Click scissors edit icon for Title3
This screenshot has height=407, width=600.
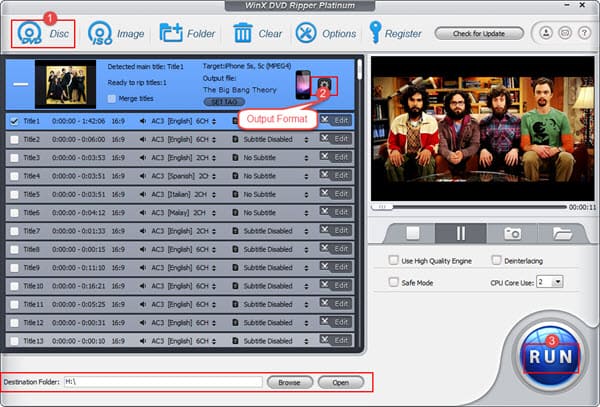324,156
